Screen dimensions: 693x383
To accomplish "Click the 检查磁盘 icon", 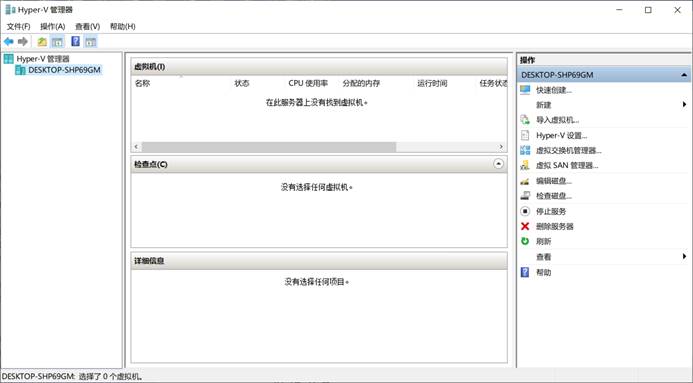I will tap(525, 195).
